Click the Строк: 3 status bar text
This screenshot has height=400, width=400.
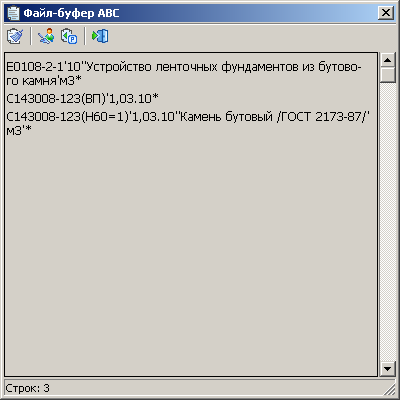[x=27, y=388]
